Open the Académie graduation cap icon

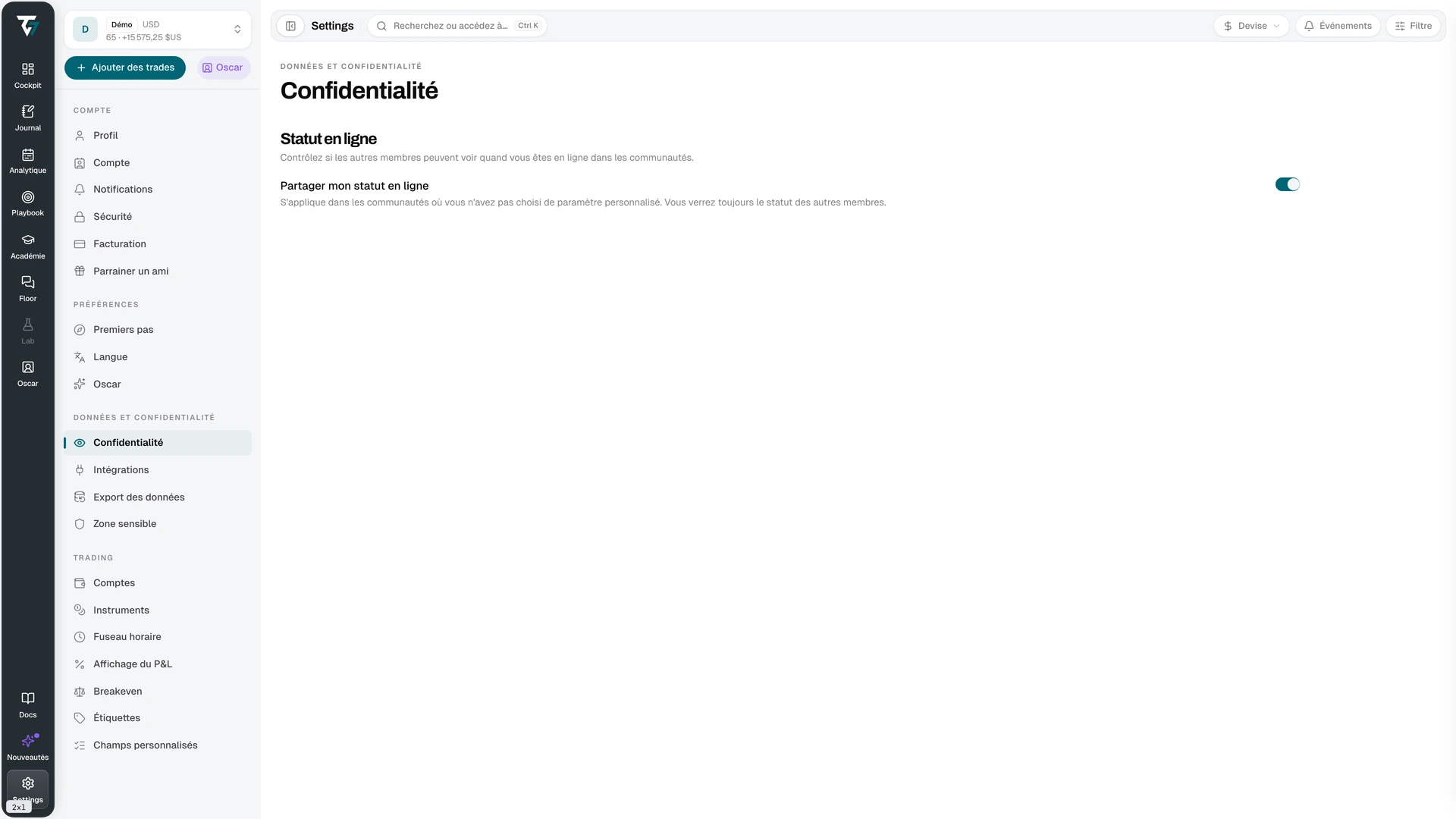pyautogui.click(x=28, y=240)
